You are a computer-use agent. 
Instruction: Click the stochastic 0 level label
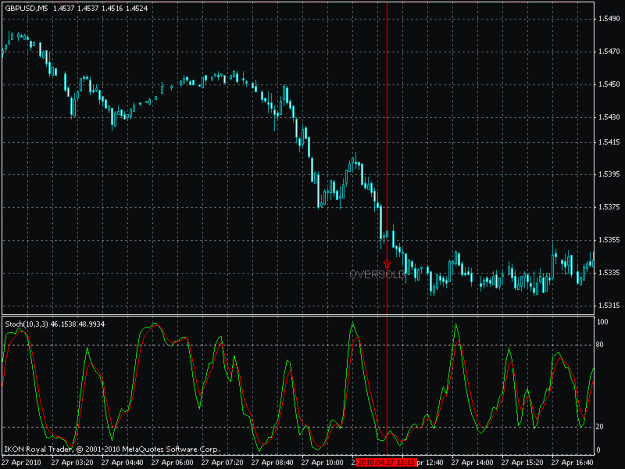[598, 450]
